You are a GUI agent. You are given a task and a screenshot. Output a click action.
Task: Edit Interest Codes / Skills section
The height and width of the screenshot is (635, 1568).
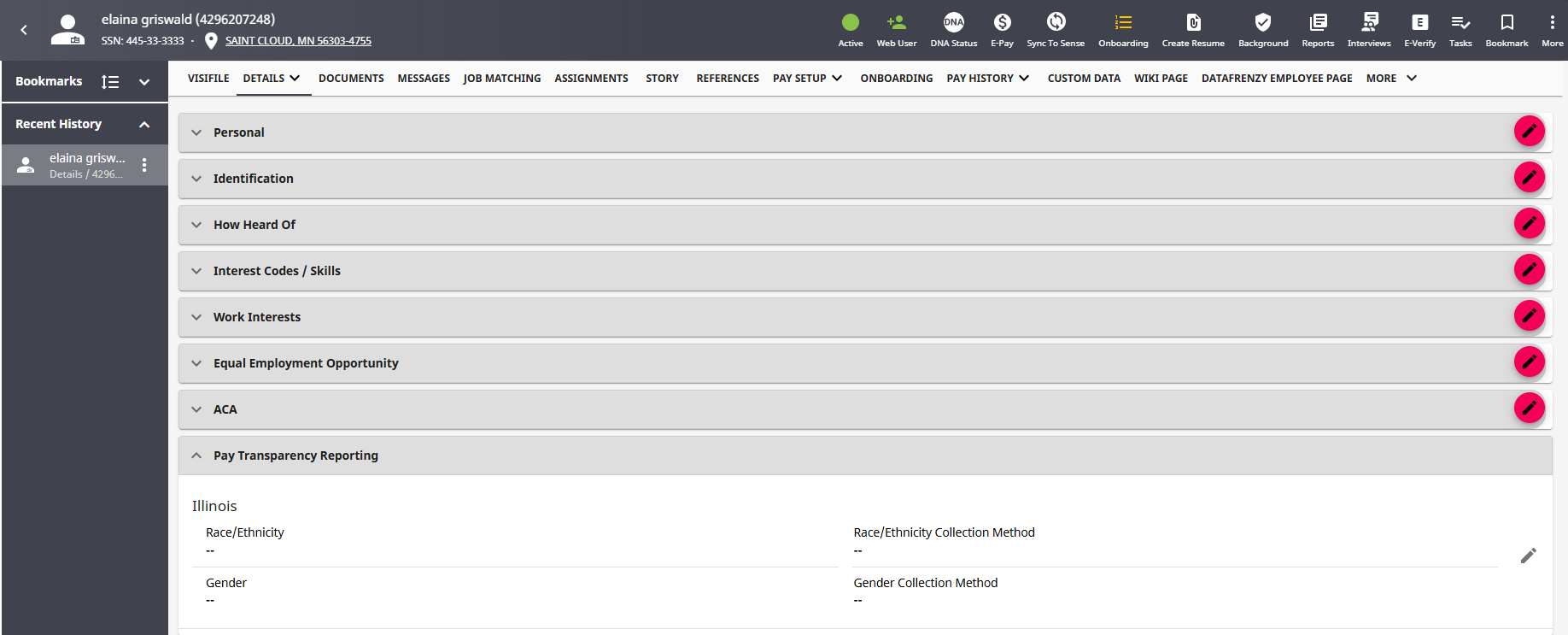pyautogui.click(x=1529, y=270)
